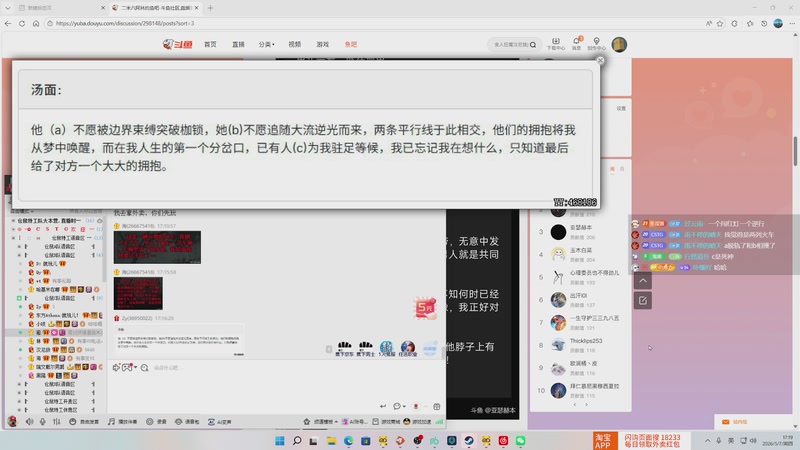This screenshot has height=450, width=800.
Task: Open user Thicklips253 in ranking list
Action: (x=586, y=341)
